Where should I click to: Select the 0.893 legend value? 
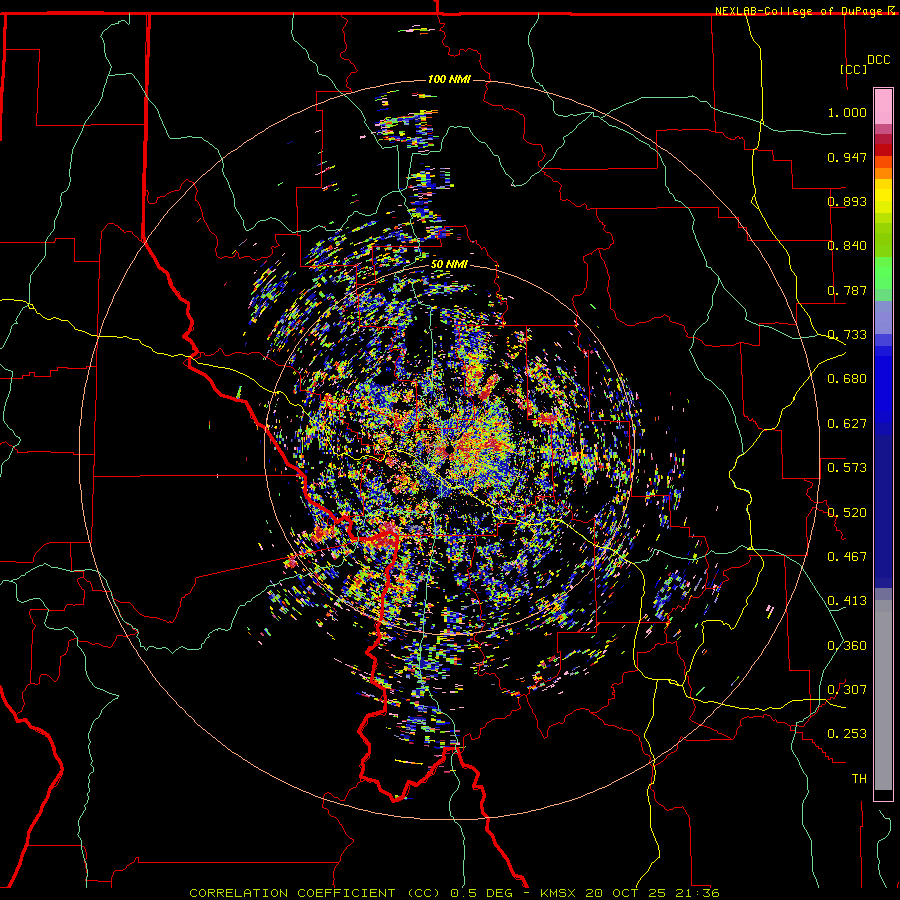(847, 201)
